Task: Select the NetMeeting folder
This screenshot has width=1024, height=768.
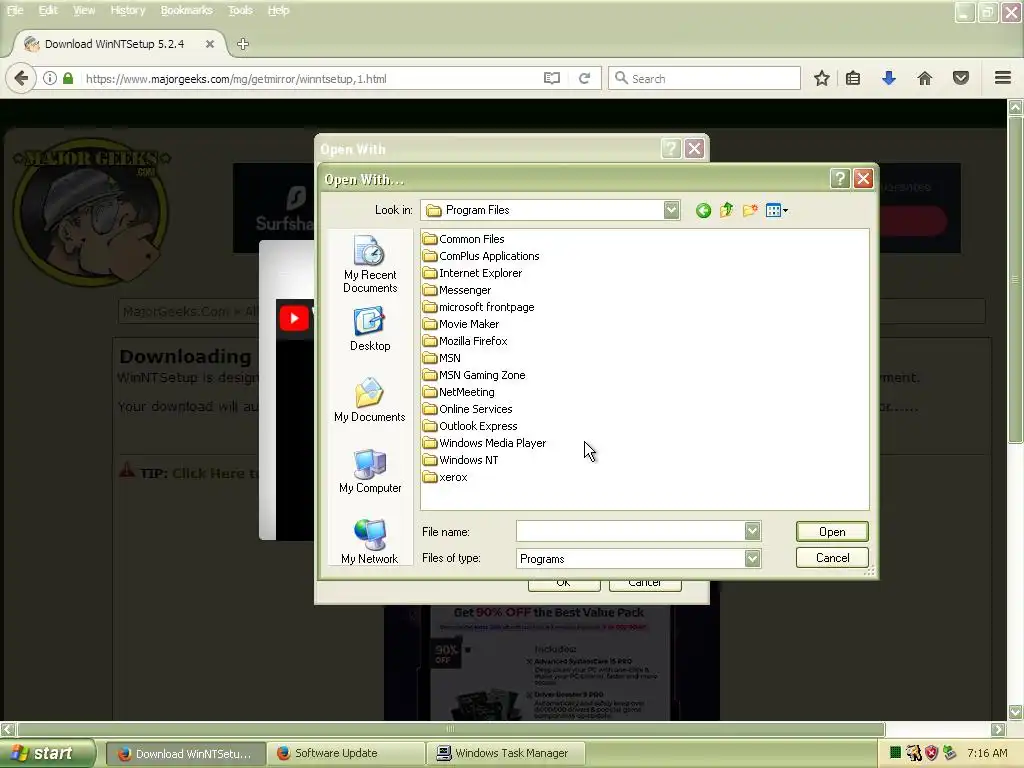Action: click(458, 392)
